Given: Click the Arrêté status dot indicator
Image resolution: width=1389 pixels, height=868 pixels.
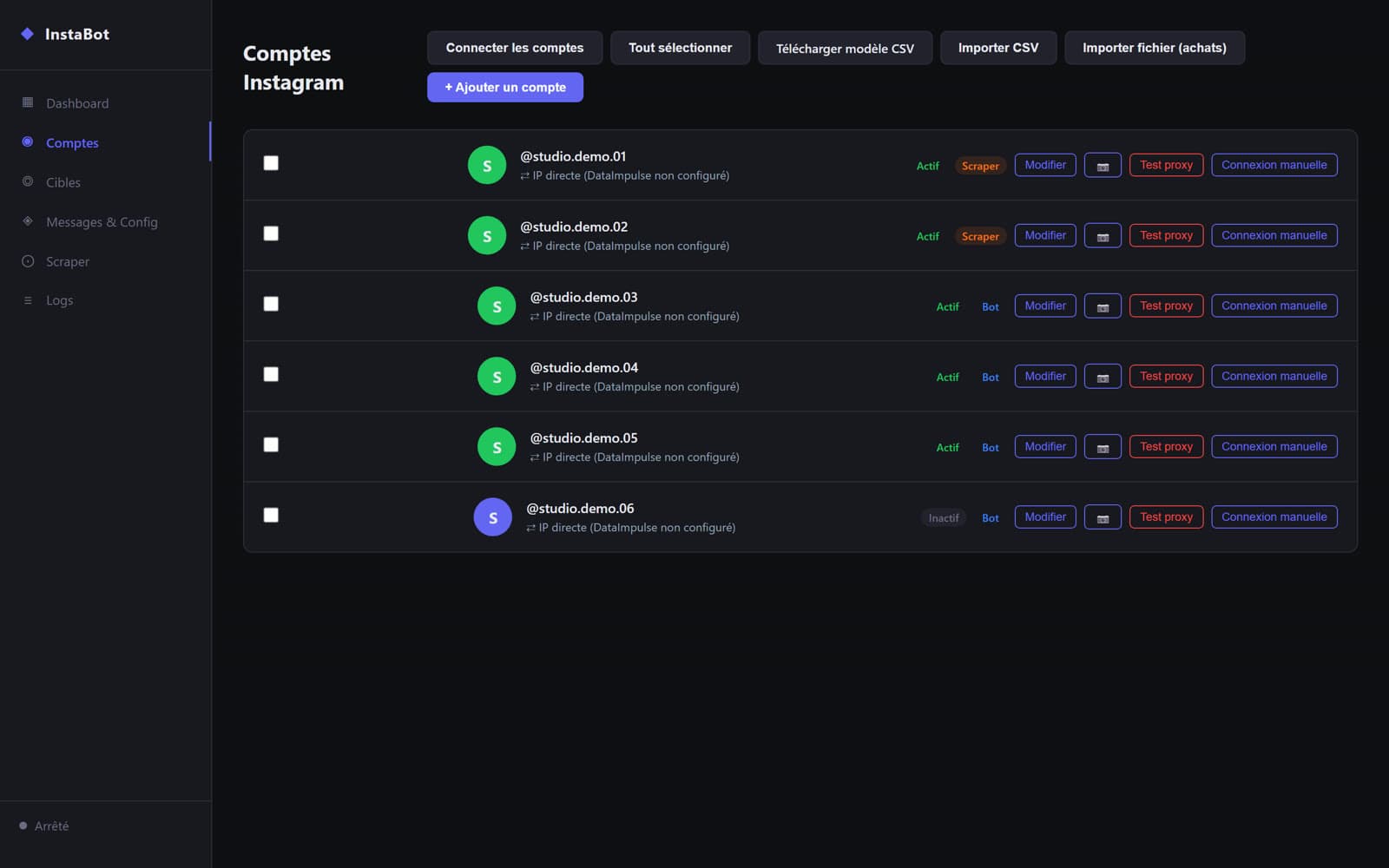Looking at the screenshot, I should tap(23, 825).
